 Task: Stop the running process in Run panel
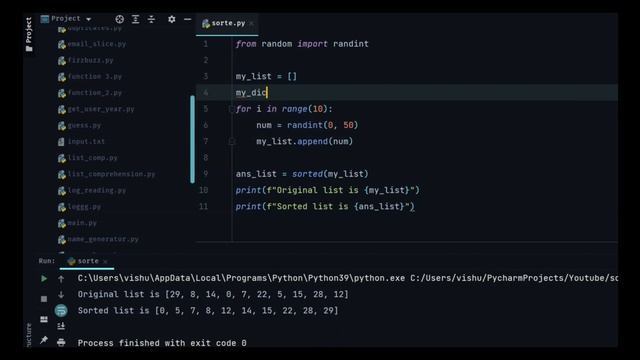(44, 299)
